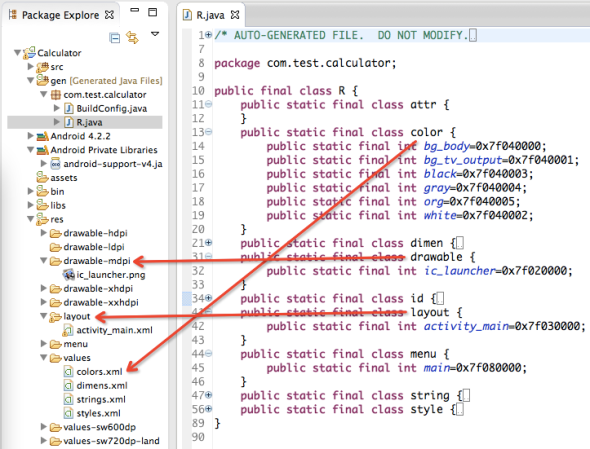Click the ic_launcher.png image icon

[69, 275]
